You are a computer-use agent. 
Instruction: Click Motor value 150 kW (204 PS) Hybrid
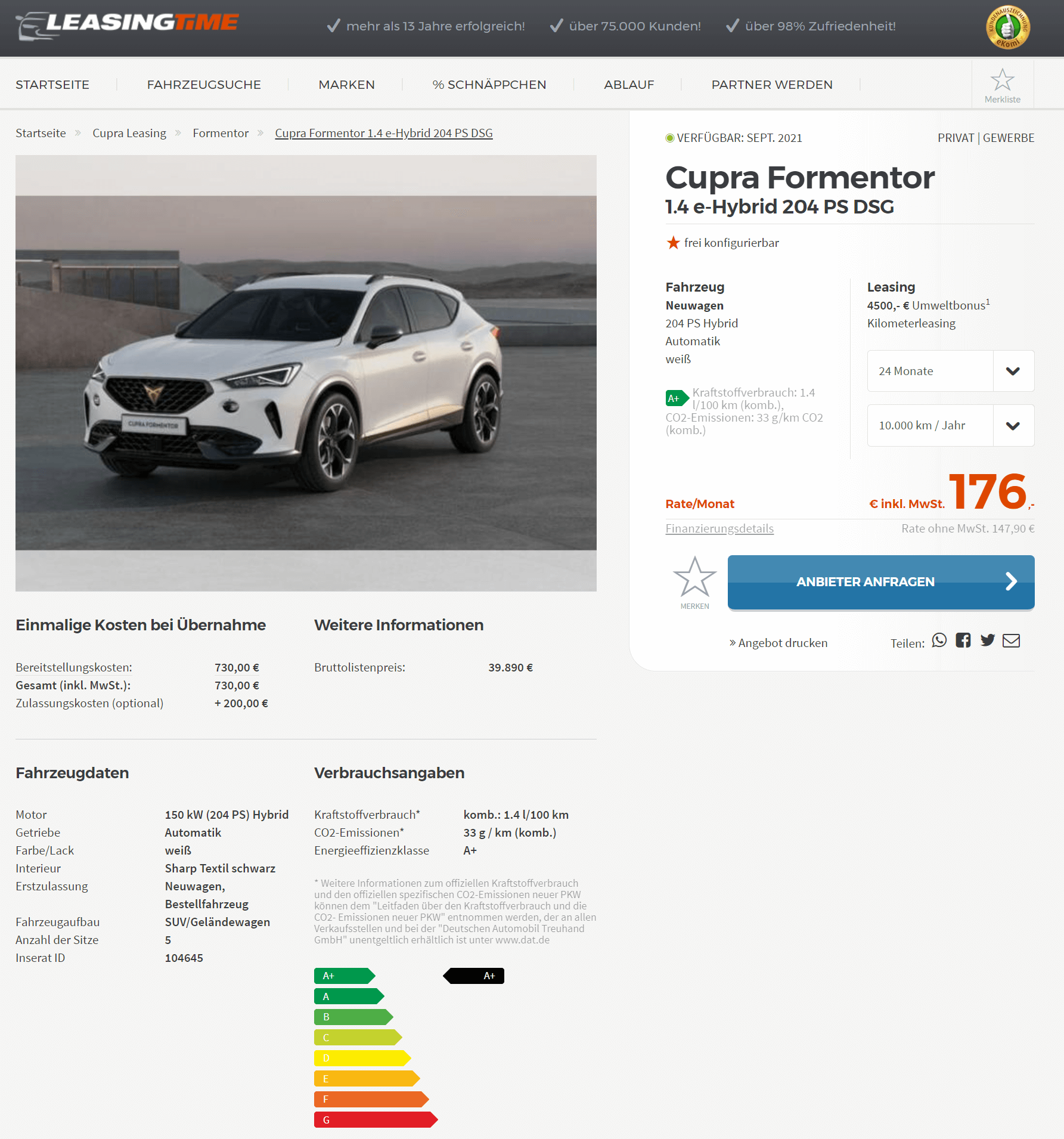coord(227,815)
